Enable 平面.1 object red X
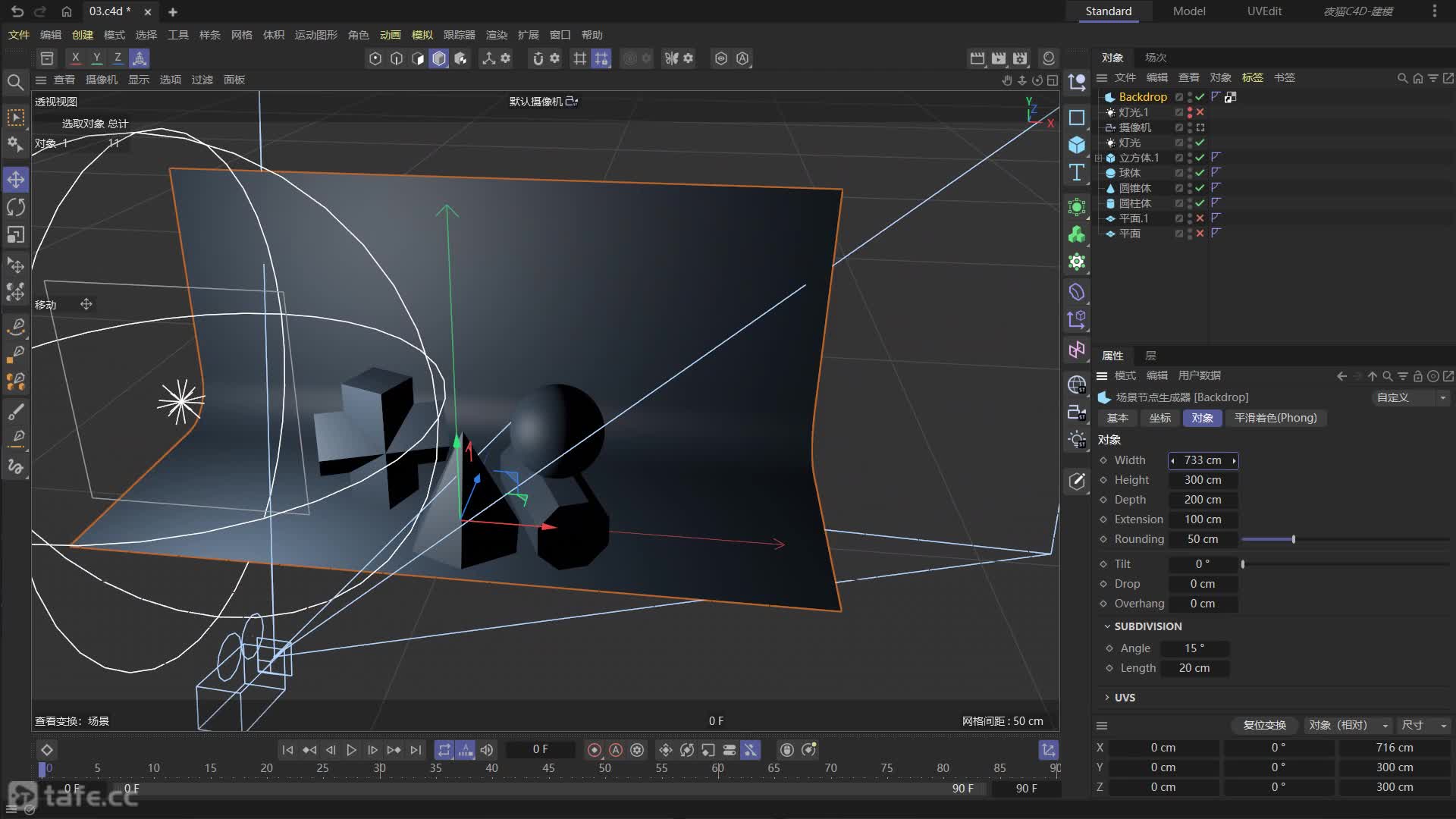Image resolution: width=1456 pixels, height=819 pixels. [1200, 218]
